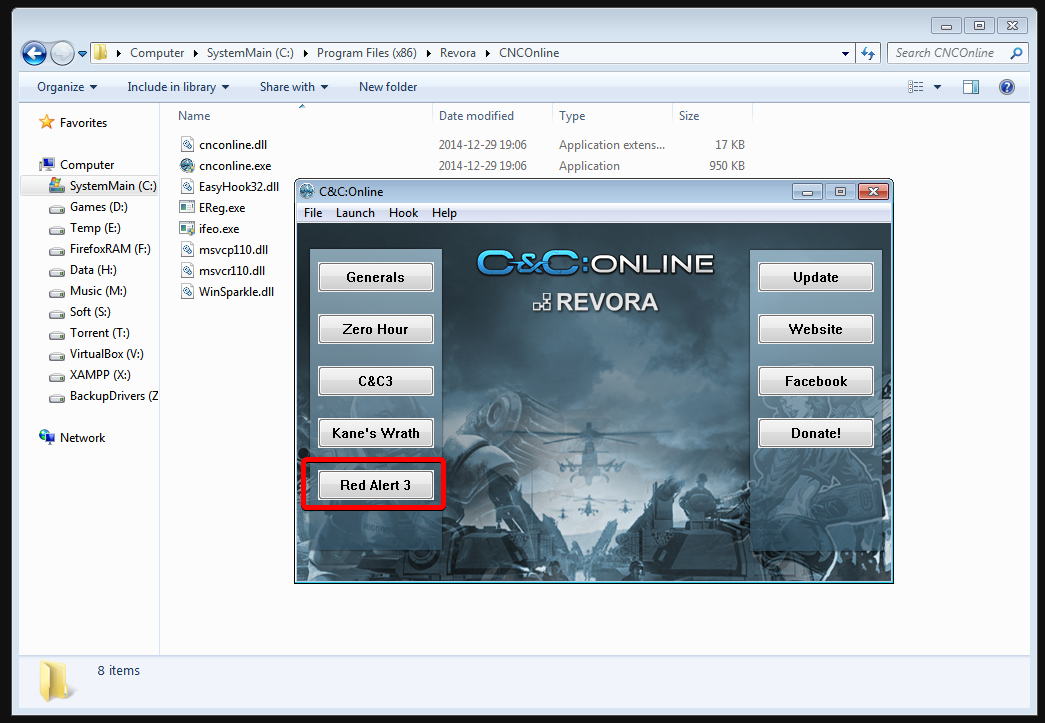Click the search magnifier icon
This screenshot has height=723, width=1045.
coord(1016,53)
